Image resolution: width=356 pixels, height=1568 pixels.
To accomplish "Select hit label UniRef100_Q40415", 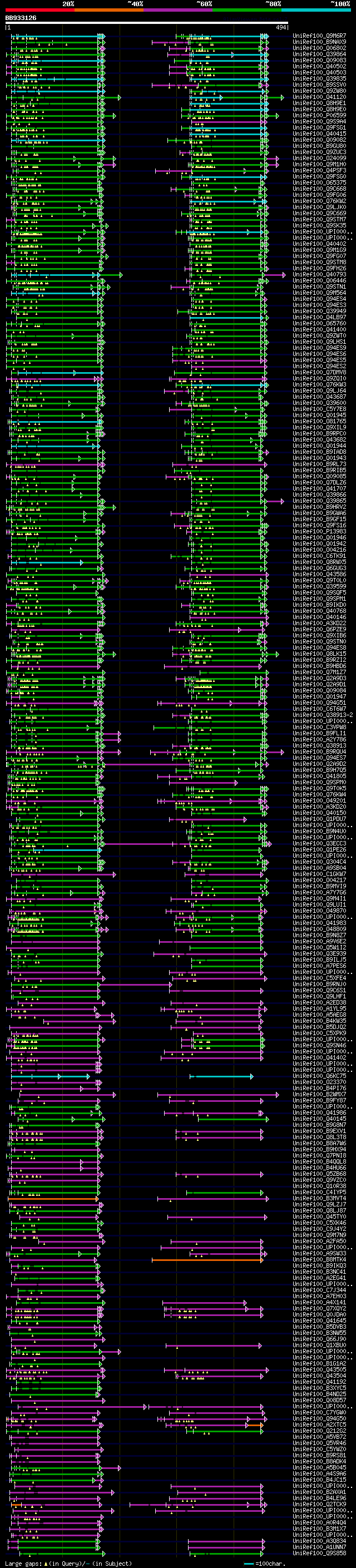I will point(319,134).
